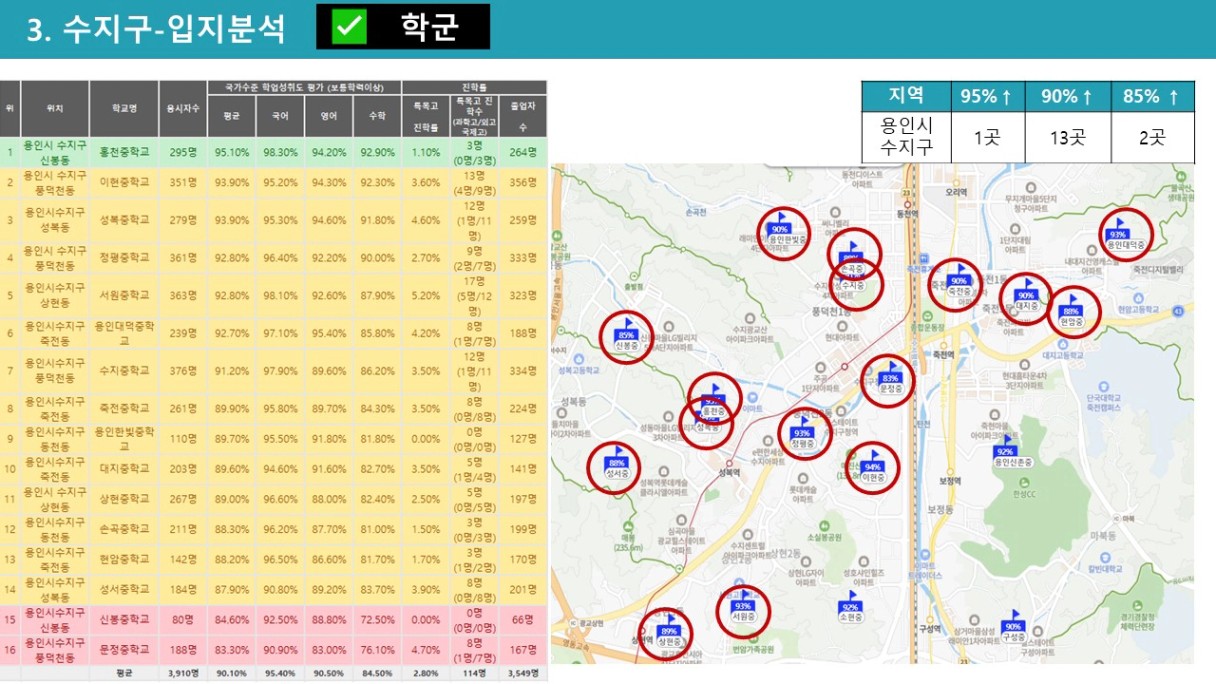This screenshot has height=684, width=1216.
Task: Select the 보정역 station label on the map
Action: point(949,480)
